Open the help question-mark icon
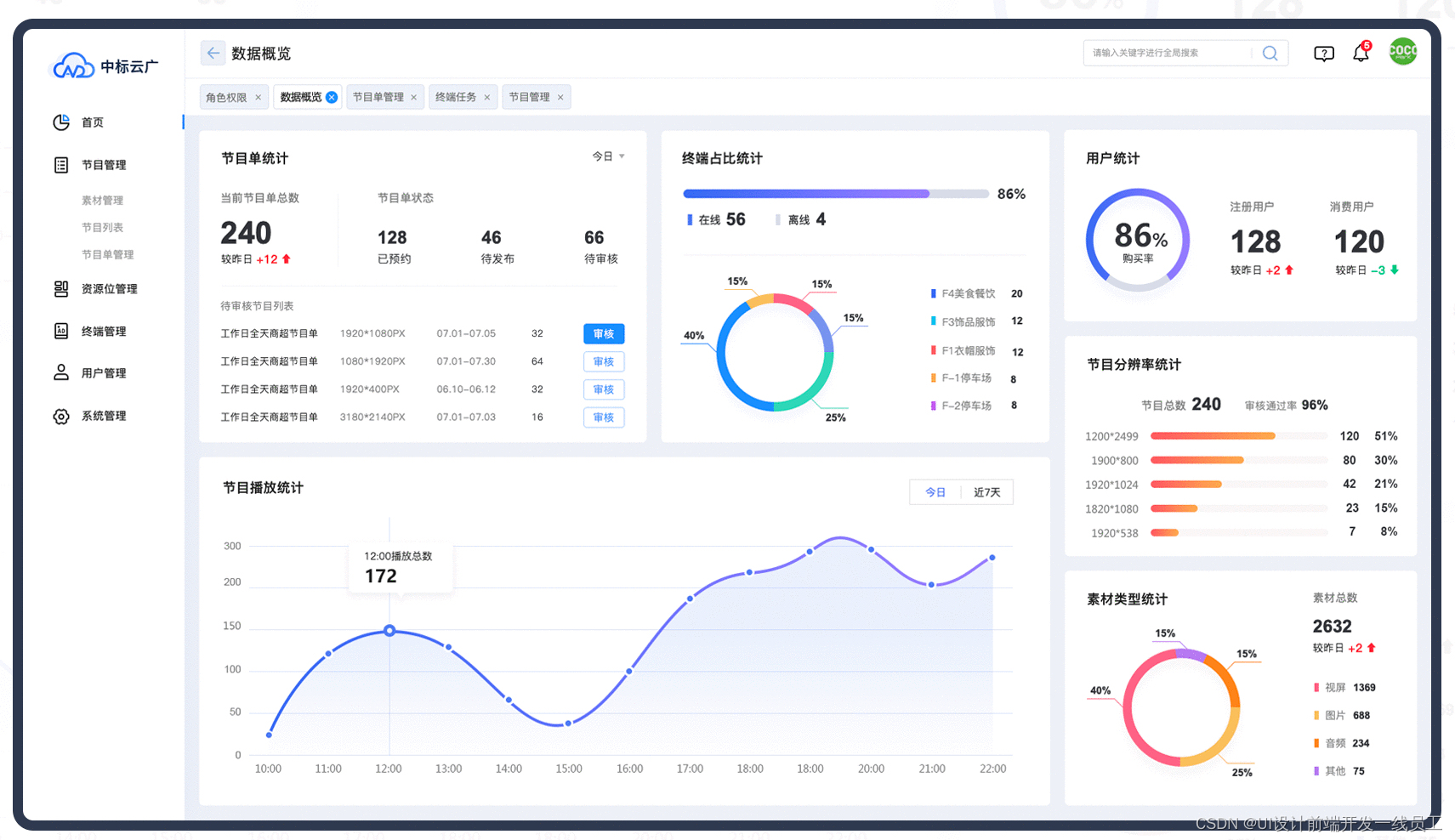 1324,53
